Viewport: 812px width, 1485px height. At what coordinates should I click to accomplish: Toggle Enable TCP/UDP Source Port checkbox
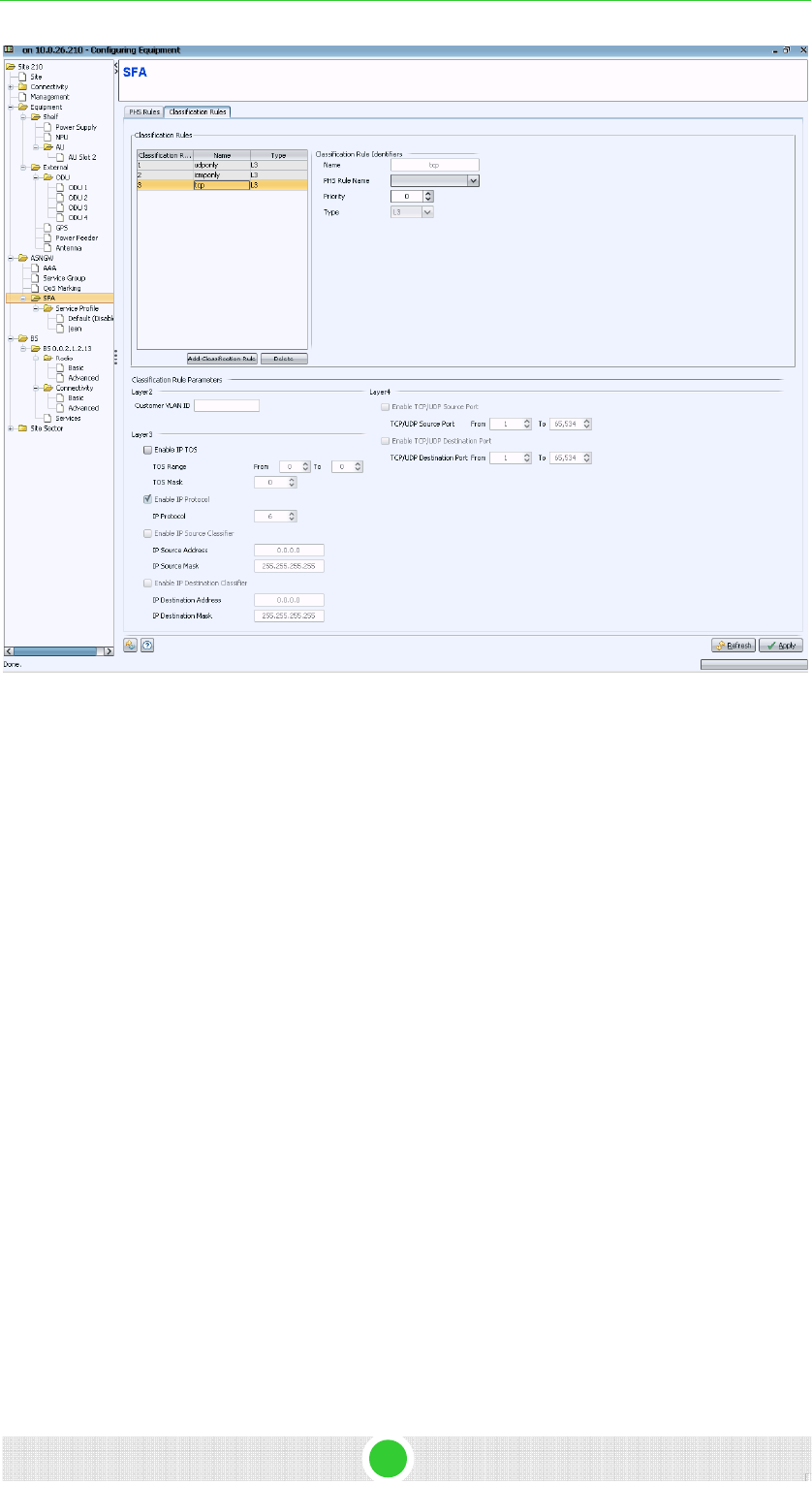pos(386,407)
